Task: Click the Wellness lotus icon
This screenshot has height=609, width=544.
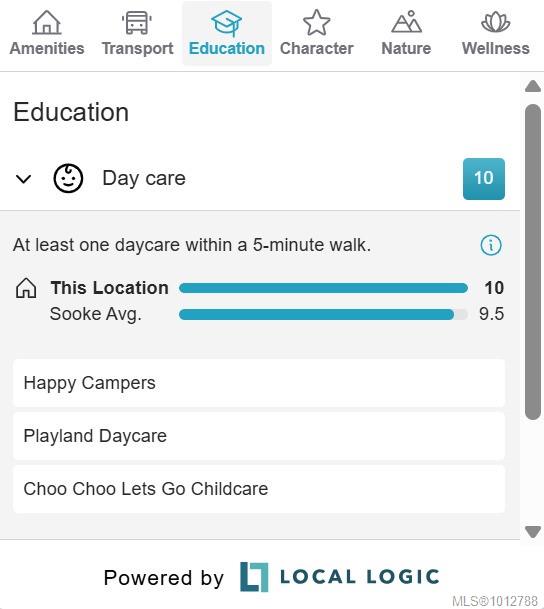Action: [x=495, y=22]
